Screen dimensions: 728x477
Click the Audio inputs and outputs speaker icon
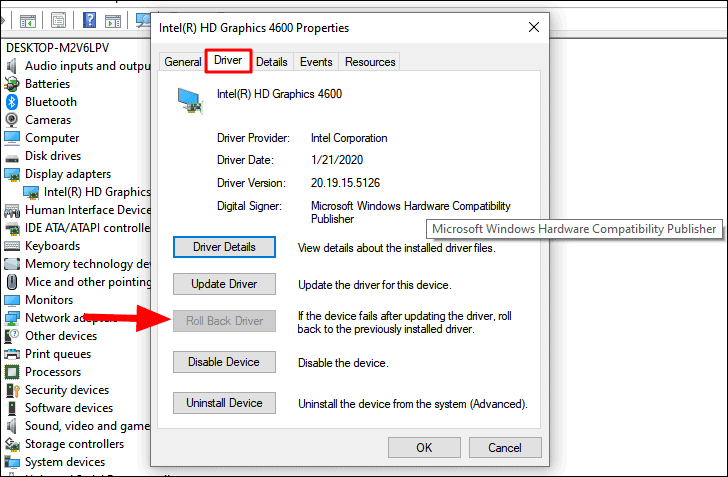12,66
